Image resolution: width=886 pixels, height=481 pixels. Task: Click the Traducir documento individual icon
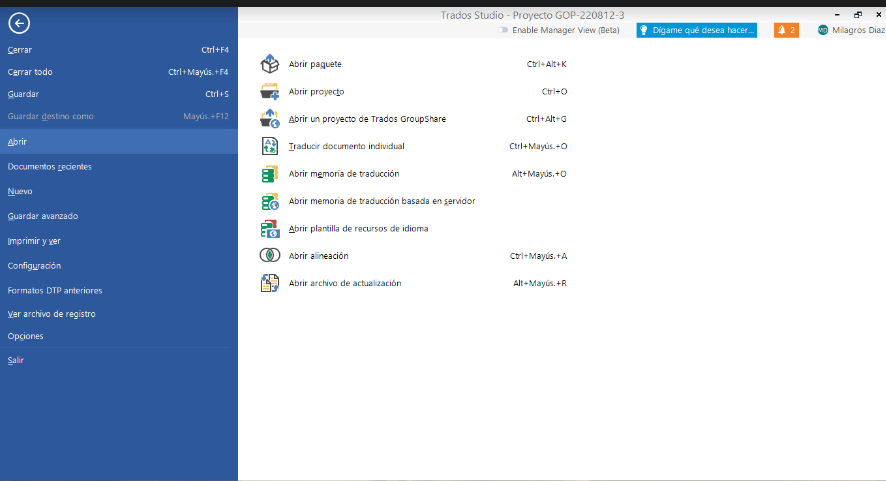270,146
